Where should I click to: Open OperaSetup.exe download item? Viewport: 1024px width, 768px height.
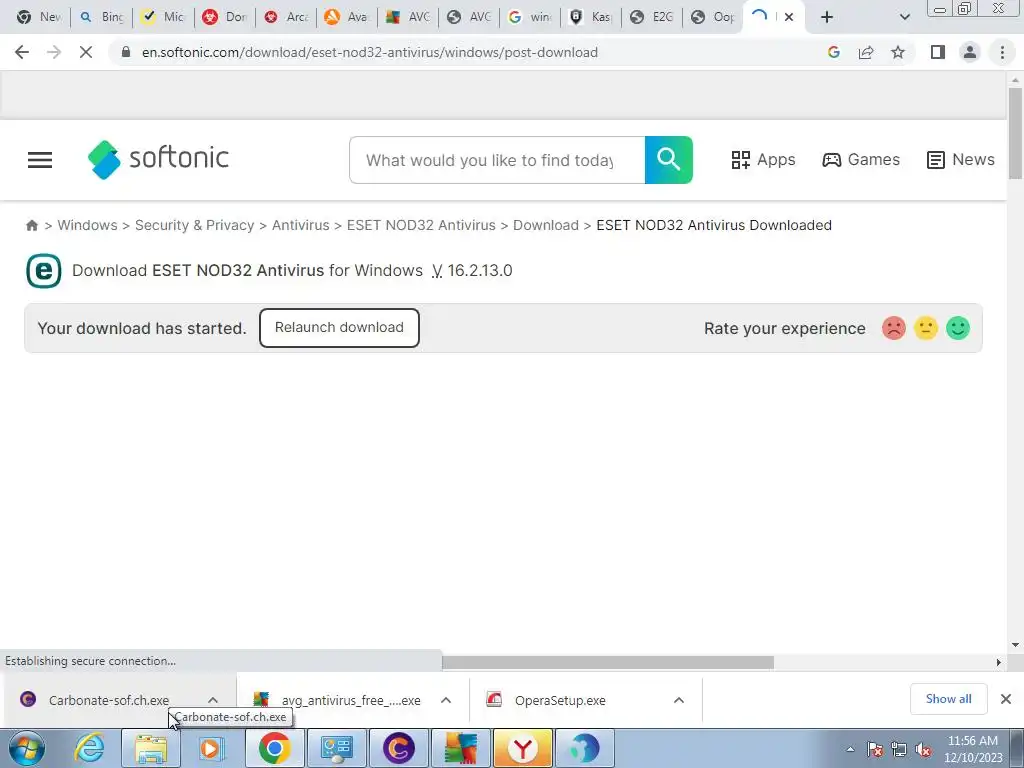562,700
